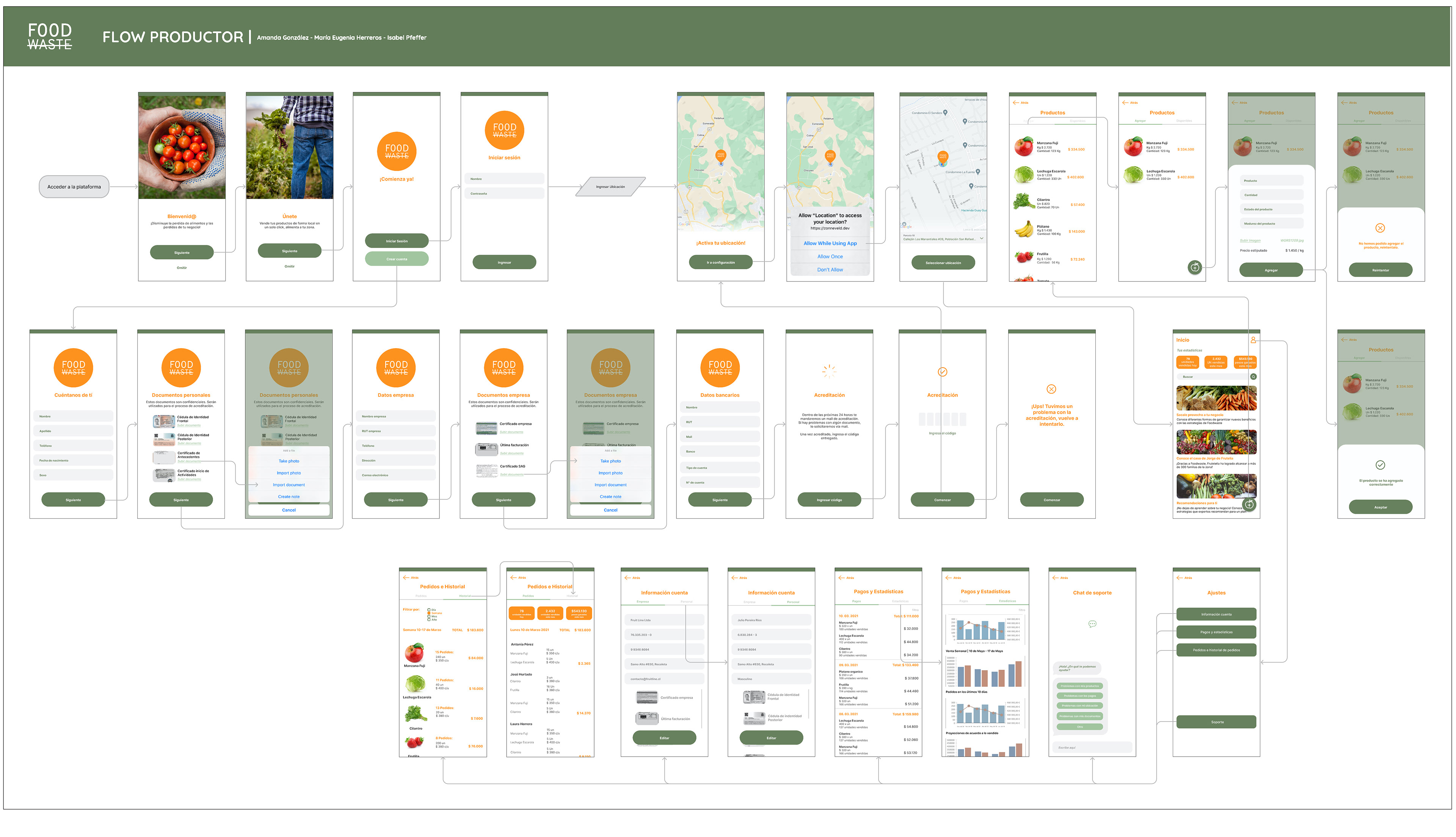The height and width of the screenshot is (837, 1456).
Task: Open the Tipo de cuenta field
Action: tap(720, 468)
